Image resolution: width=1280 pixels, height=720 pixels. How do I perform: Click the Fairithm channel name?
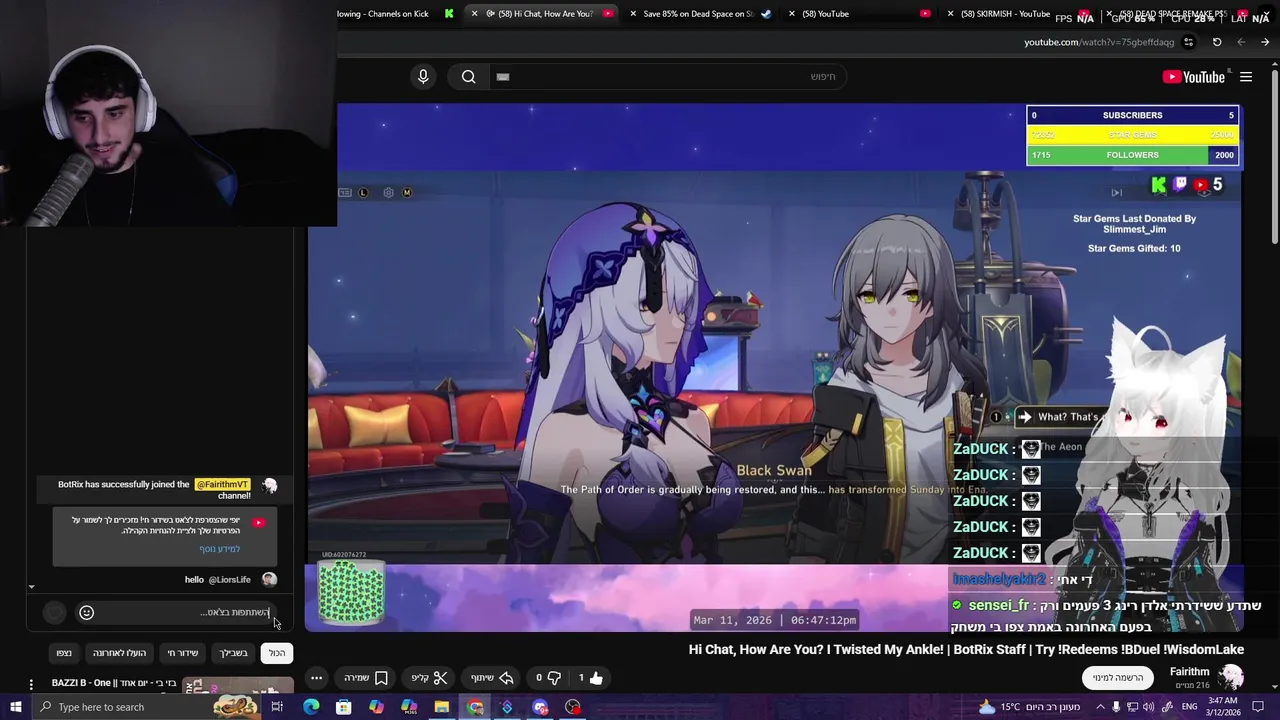1189,672
